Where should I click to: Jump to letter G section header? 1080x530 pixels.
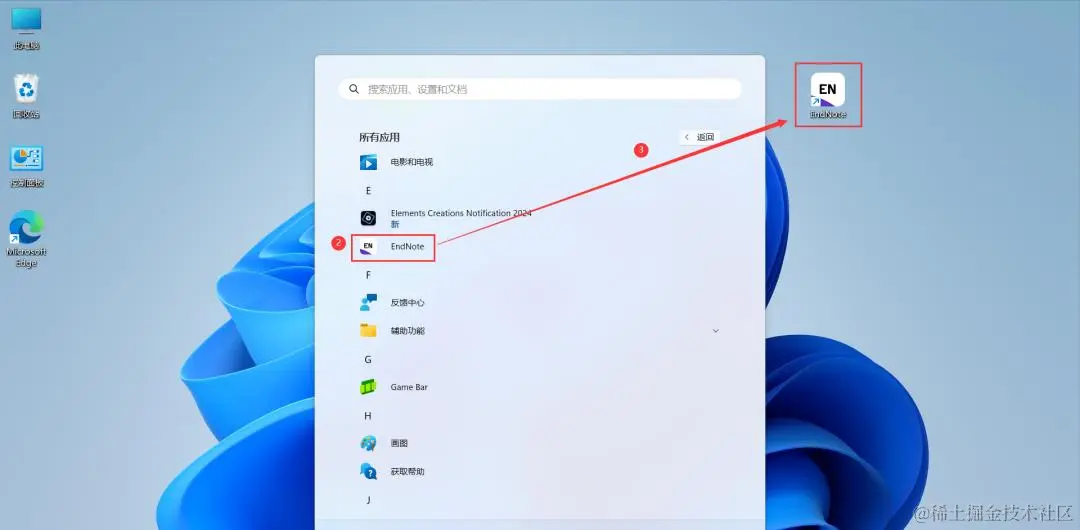click(368, 360)
